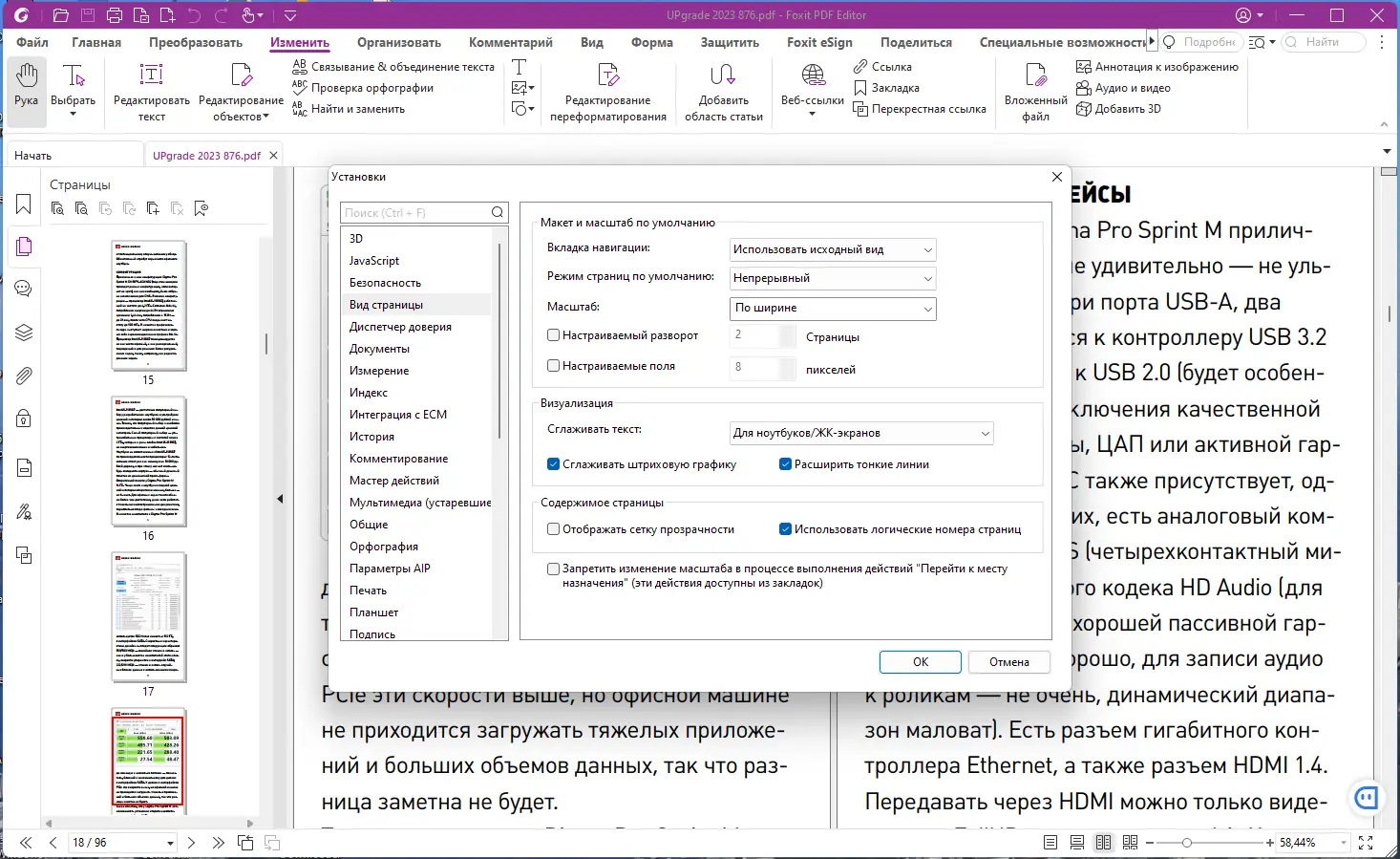Open the Файл menu
The width and height of the screenshot is (1400, 859).
[32, 42]
